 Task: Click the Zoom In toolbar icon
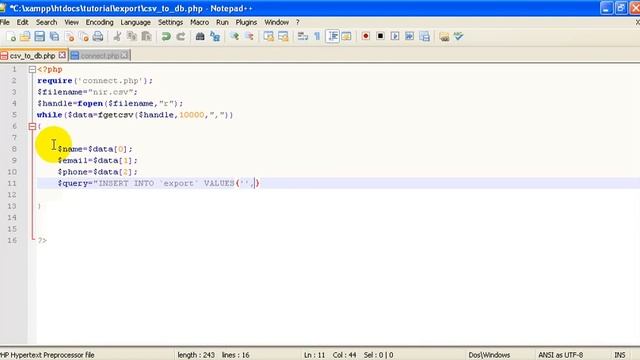(x=234, y=37)
